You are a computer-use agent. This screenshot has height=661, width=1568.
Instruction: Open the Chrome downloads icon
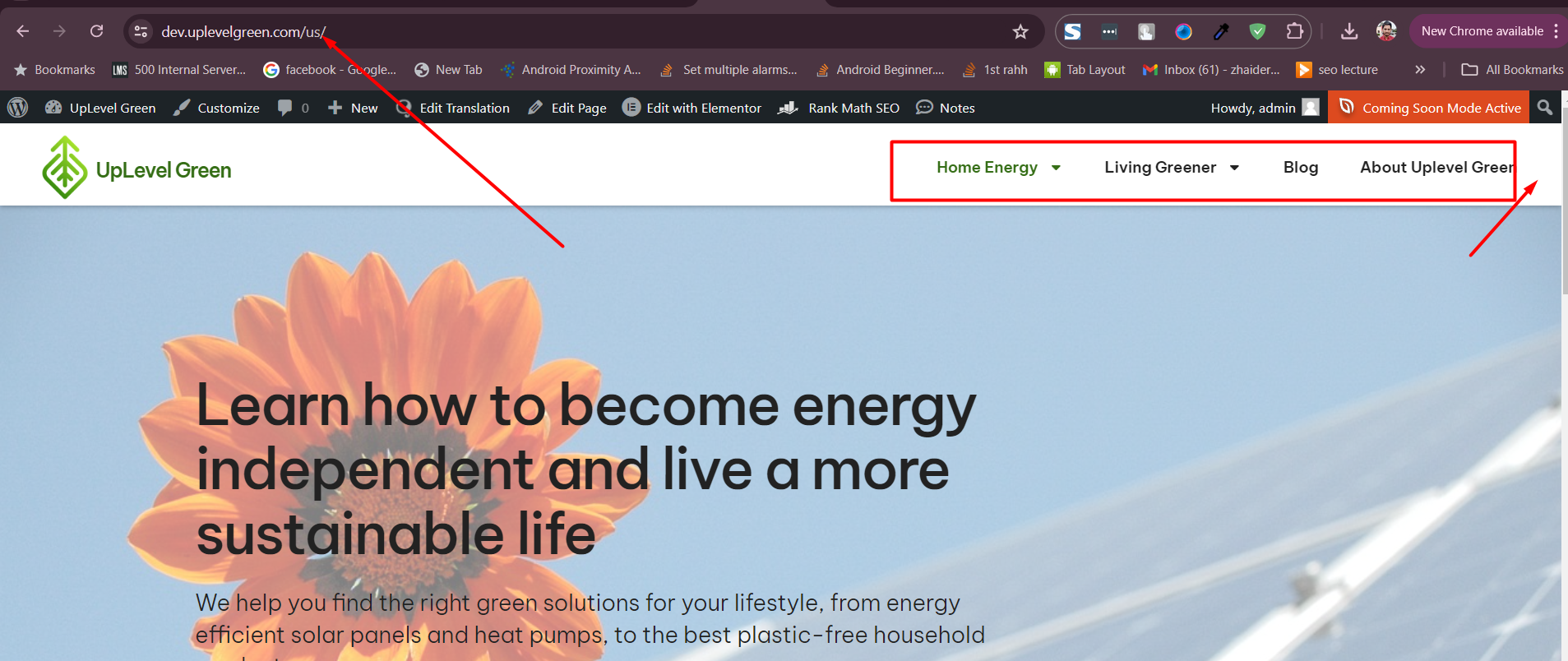pos(1349,31)
